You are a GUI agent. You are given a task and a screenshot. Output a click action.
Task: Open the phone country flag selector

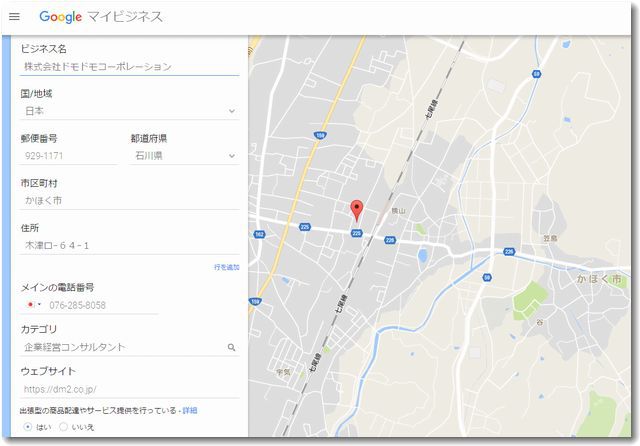(x=33, y=304)
